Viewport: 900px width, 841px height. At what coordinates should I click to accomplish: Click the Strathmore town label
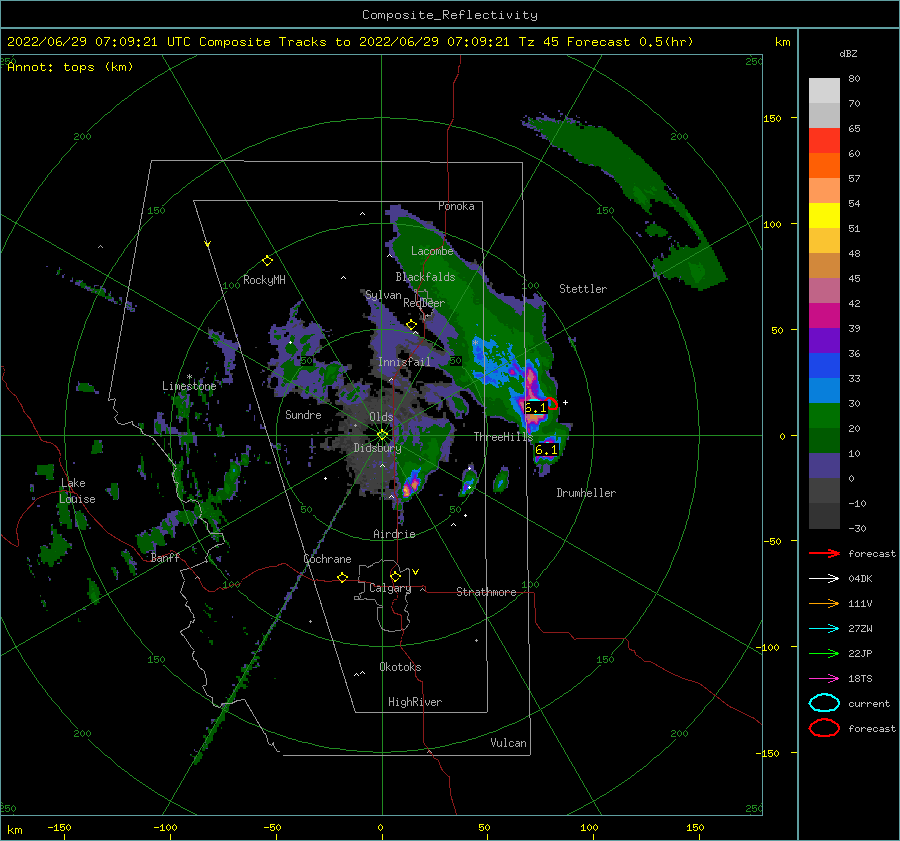[486, 592]
